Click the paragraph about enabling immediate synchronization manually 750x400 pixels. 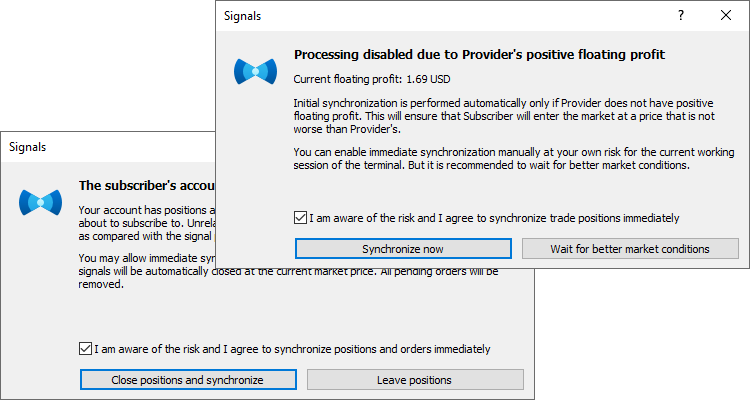coord(514,158)
